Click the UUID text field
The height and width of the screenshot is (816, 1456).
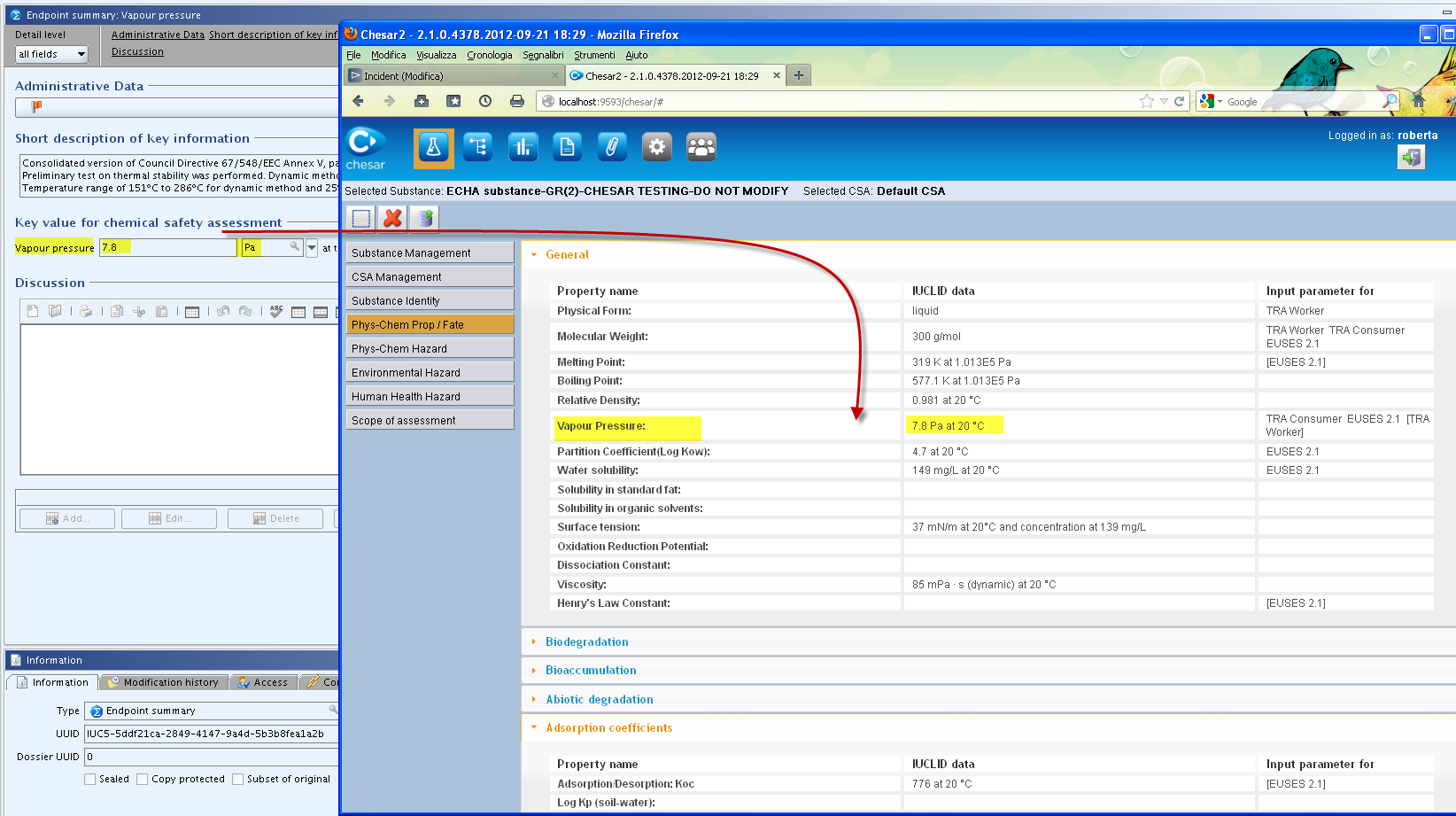[211, 734]
